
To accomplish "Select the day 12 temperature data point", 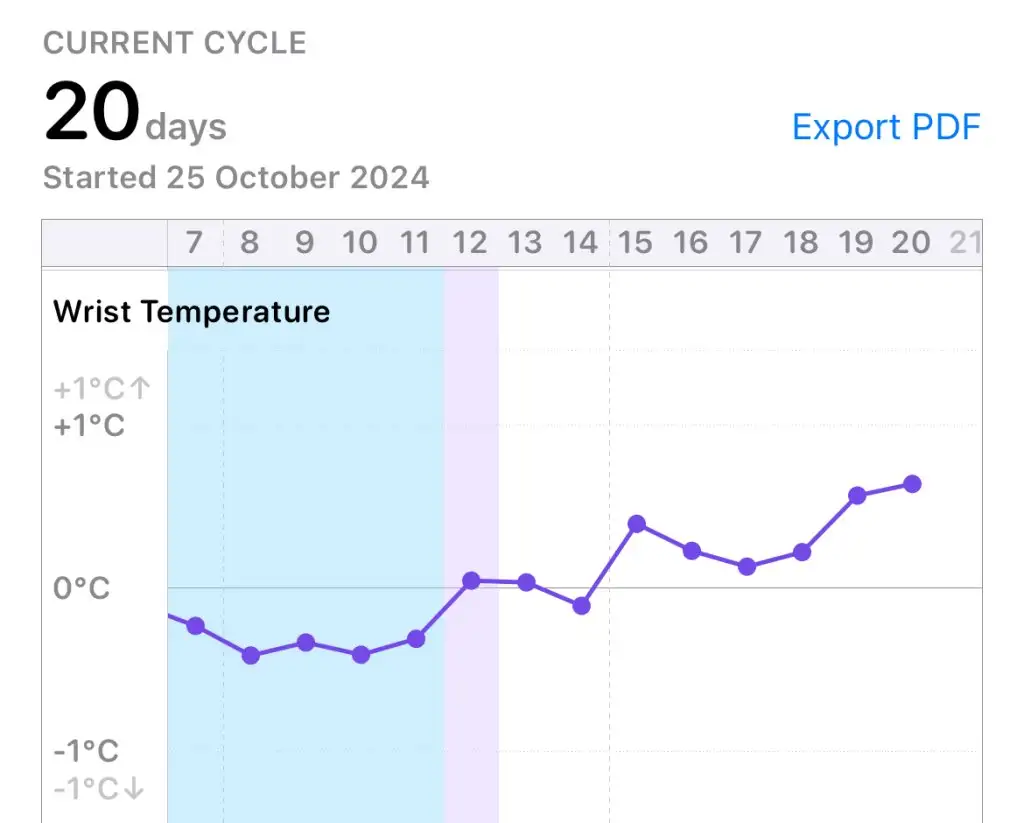I will click(x=472, y=580).
